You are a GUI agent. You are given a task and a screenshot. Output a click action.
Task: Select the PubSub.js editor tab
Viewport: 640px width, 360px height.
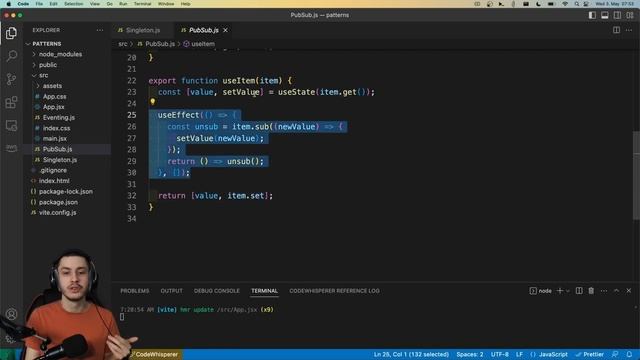(204, 30)
